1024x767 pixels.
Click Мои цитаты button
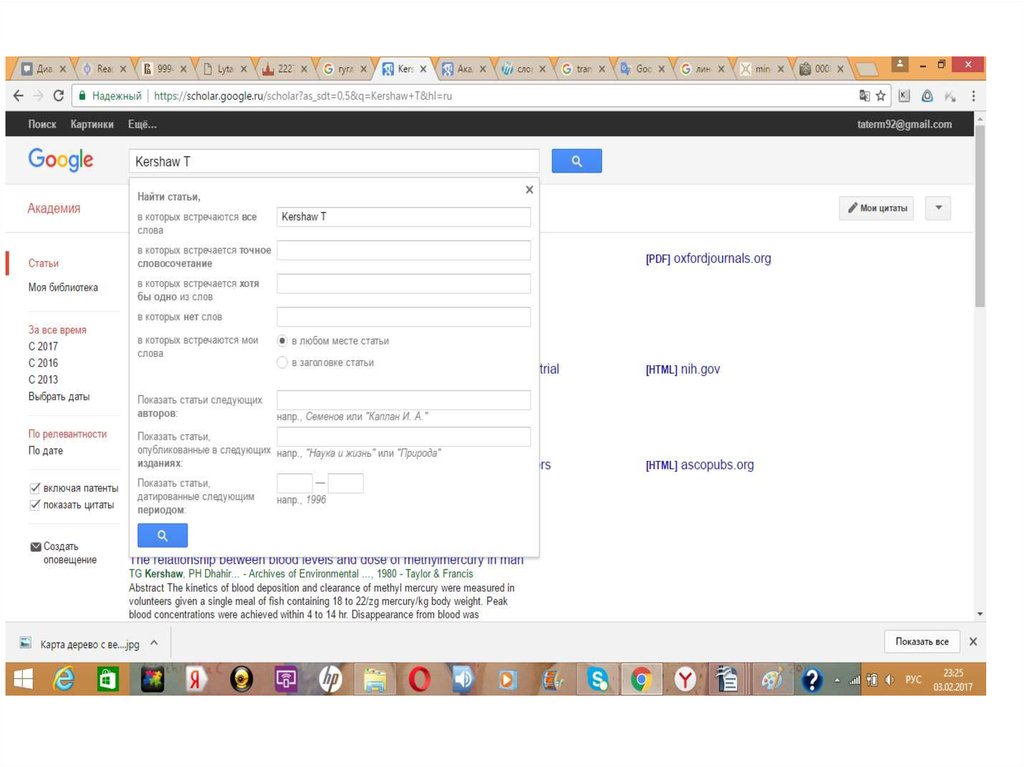877,208
